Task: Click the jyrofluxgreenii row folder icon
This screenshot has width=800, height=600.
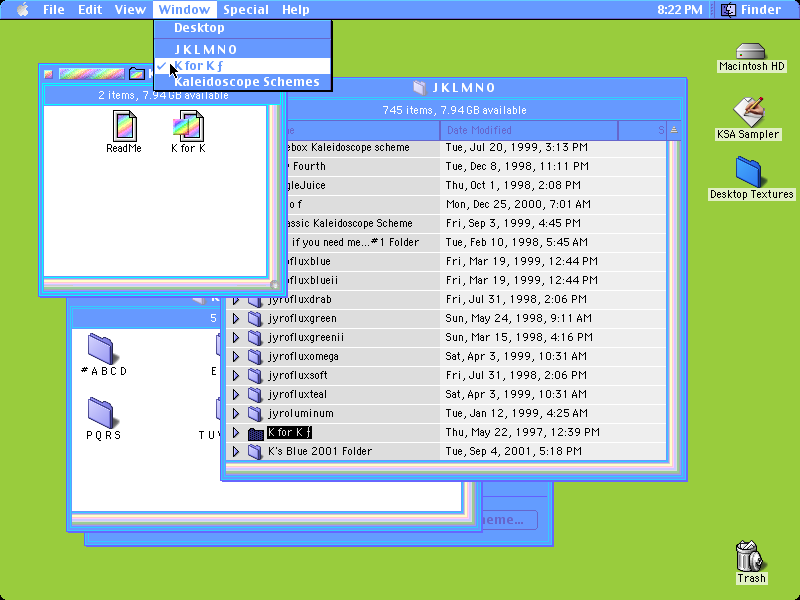Action: pyautogui.click(x=255, y=338)
